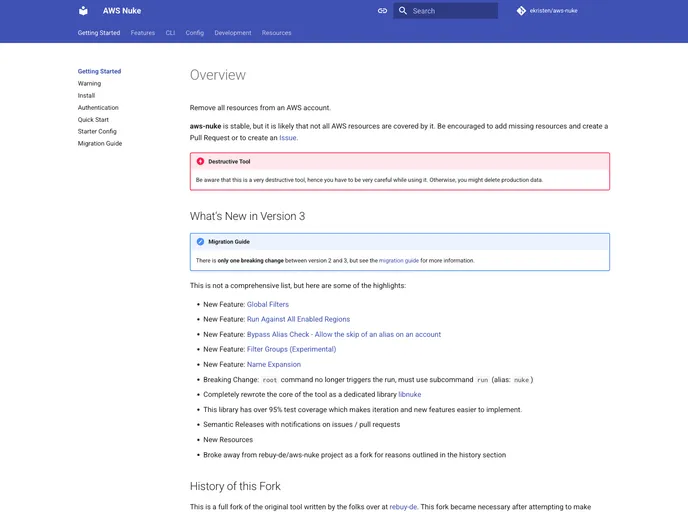This screenshot has height=512, width=688.
Task: Click the 'root' inline code text
Action: (269, 380)
